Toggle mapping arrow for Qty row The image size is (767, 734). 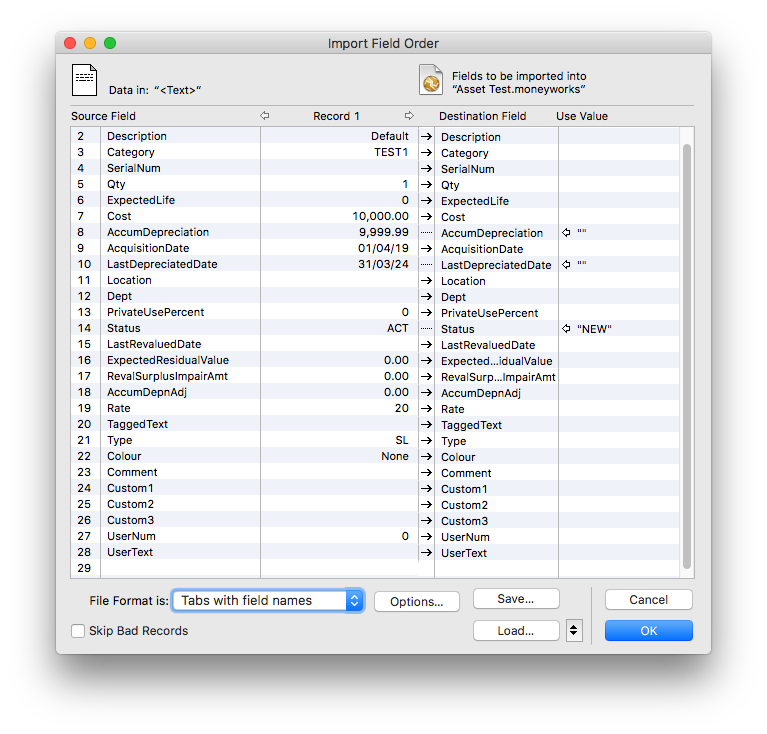point(427,184)
